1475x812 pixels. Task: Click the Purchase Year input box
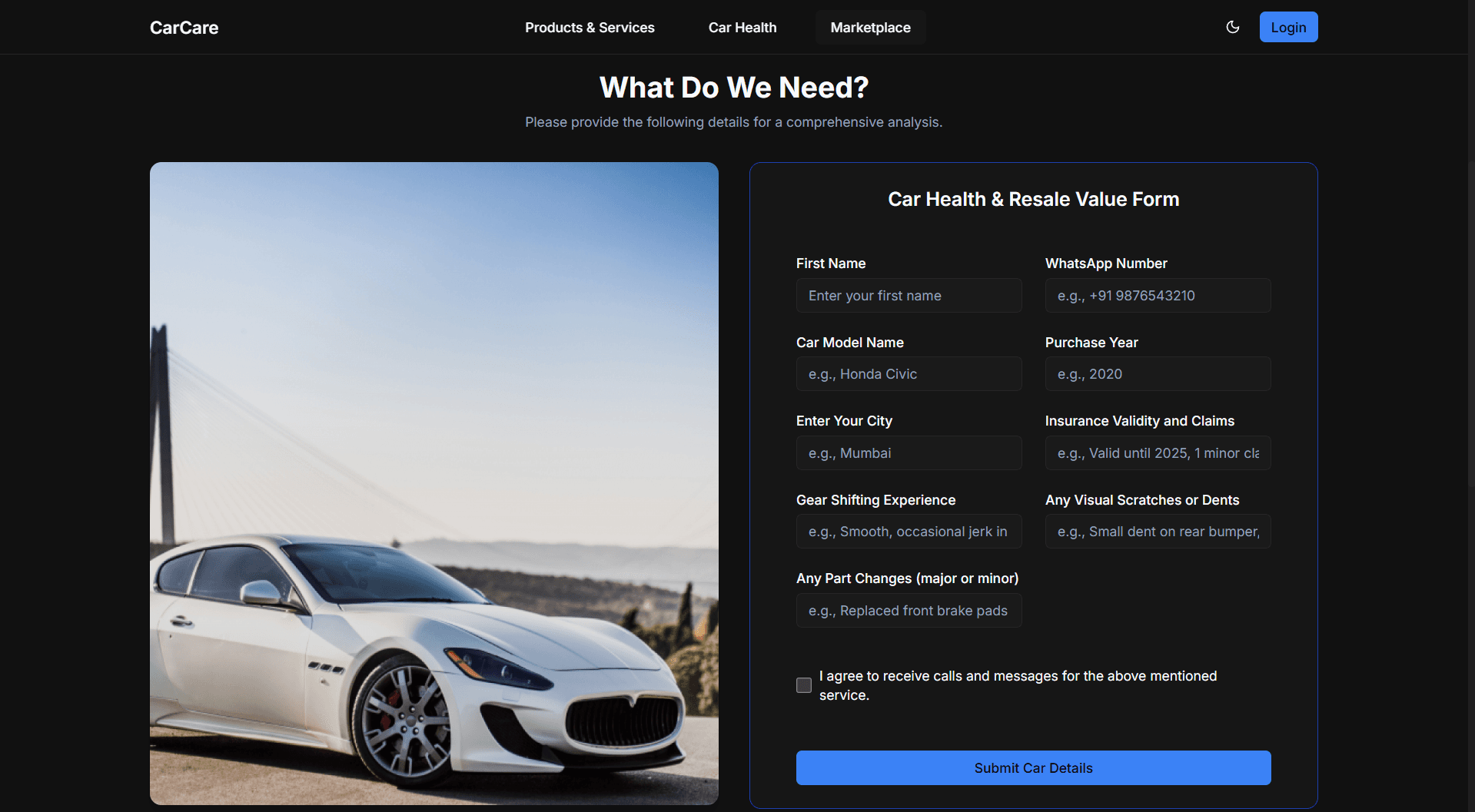click(1157, 374)
